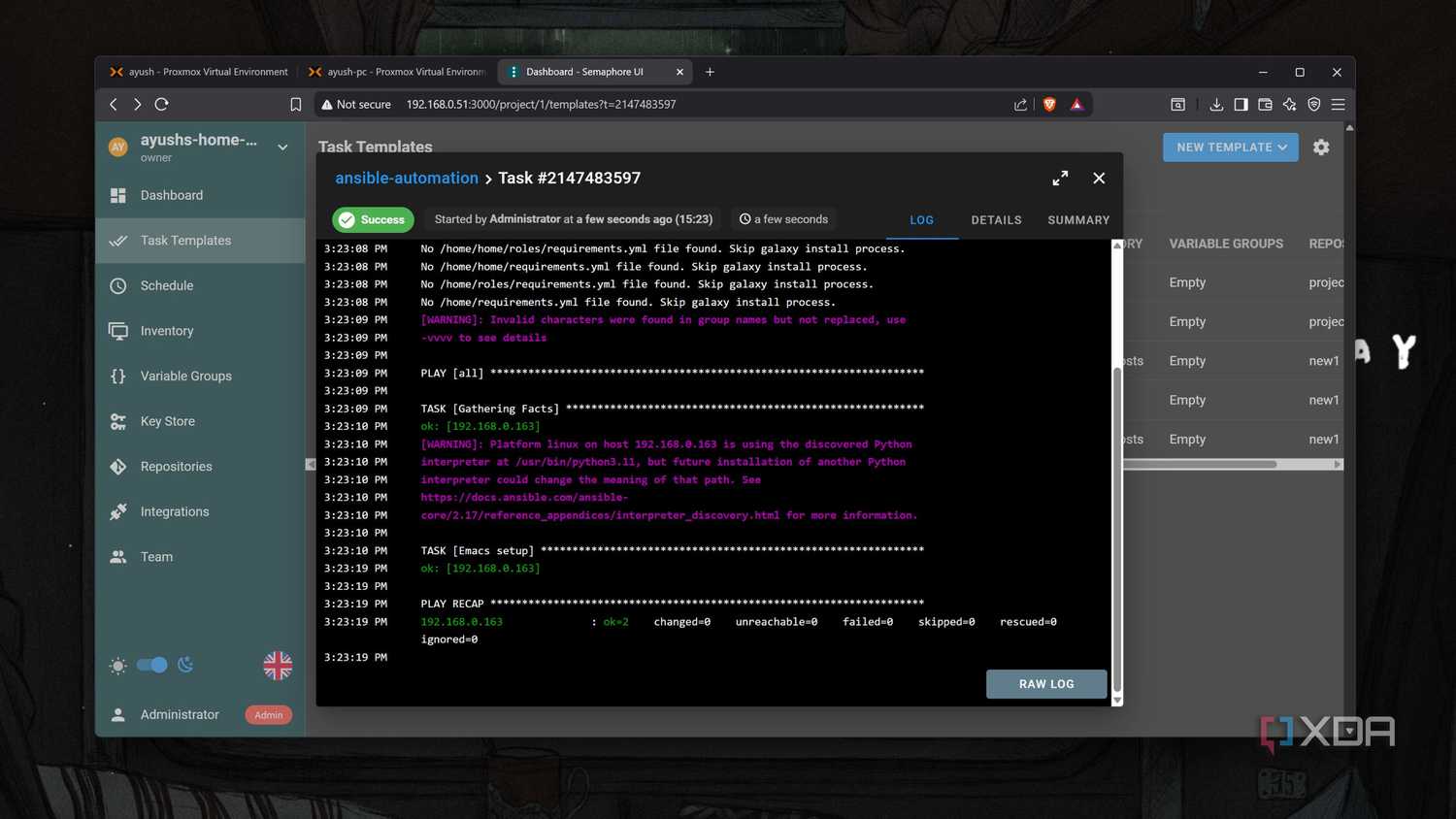Screen dimensions: 1456x819
Task: Switch to the SUMMARY tab
Action: click(x=1078, y=220)
